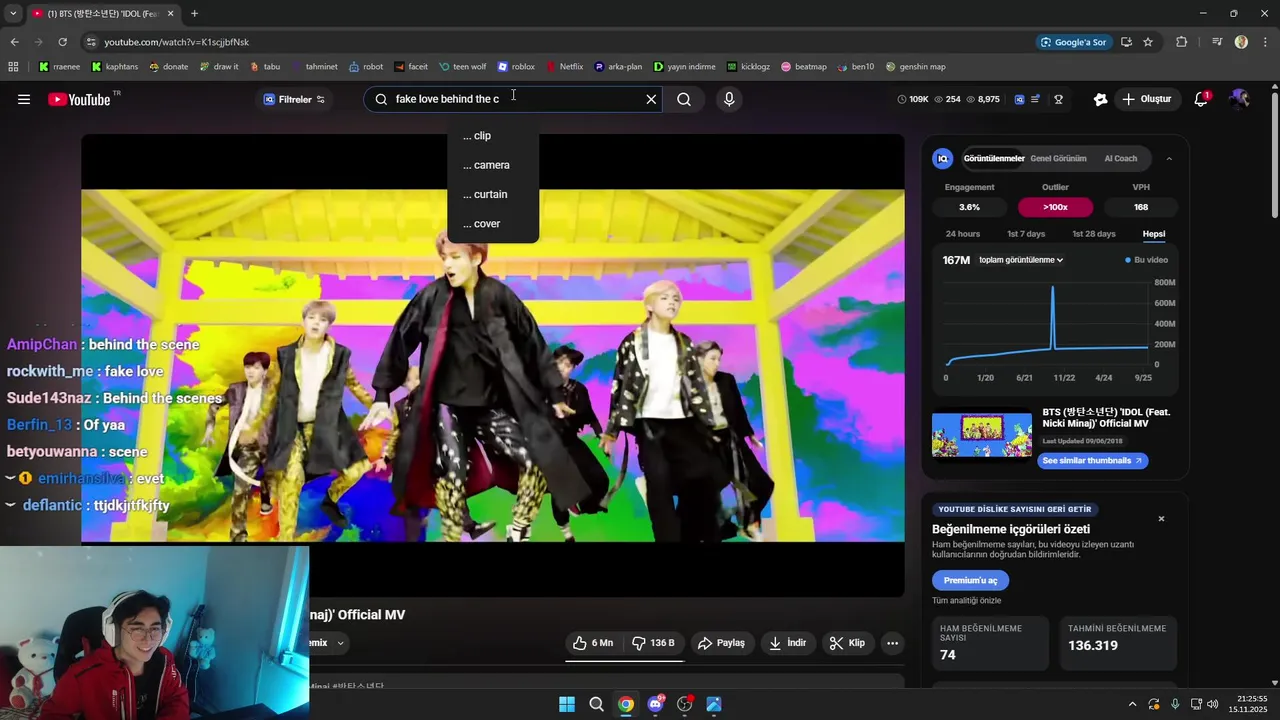
Task: Click the video player area
Action: click(493, 365)
